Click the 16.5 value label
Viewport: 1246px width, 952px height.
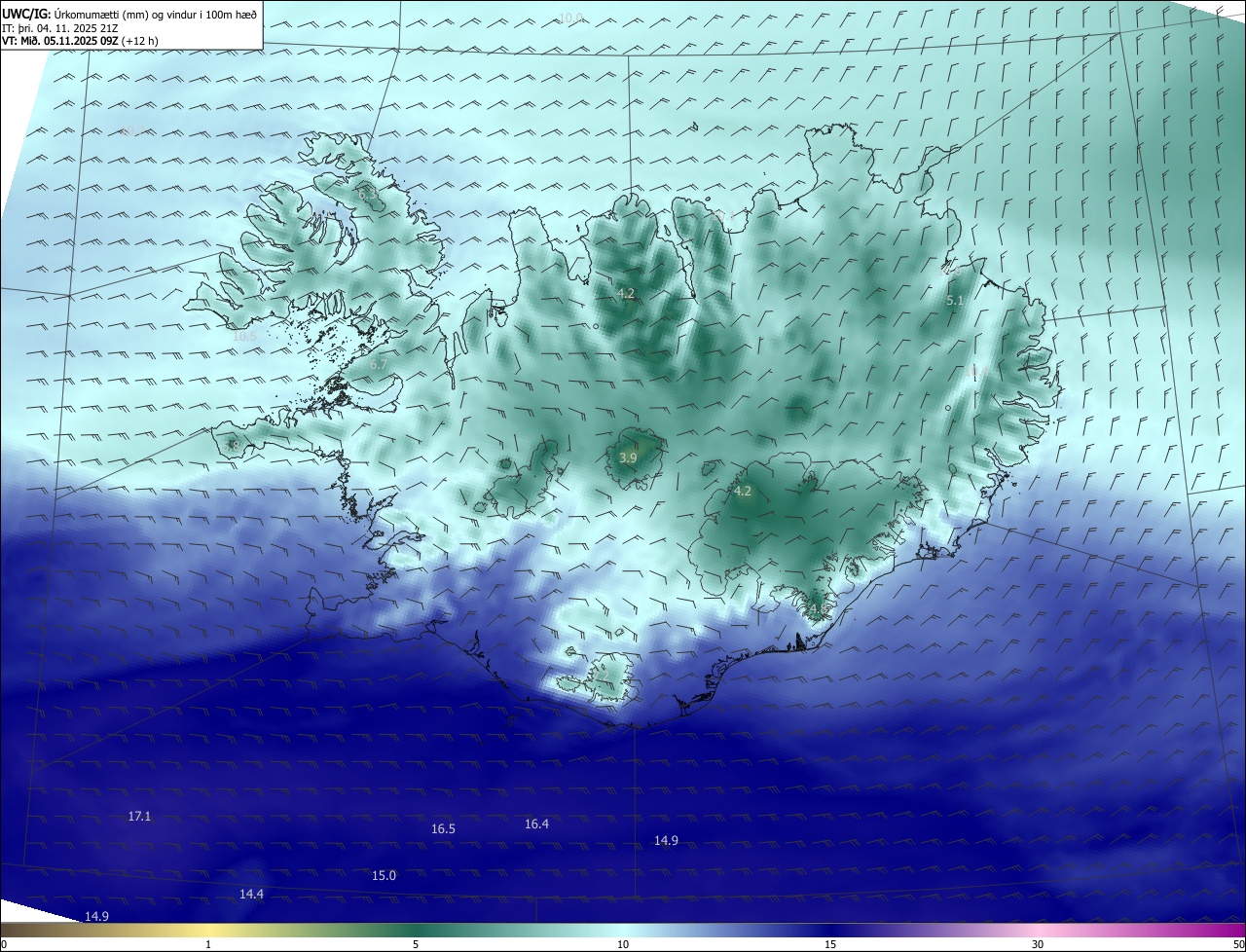coord(443,828)
